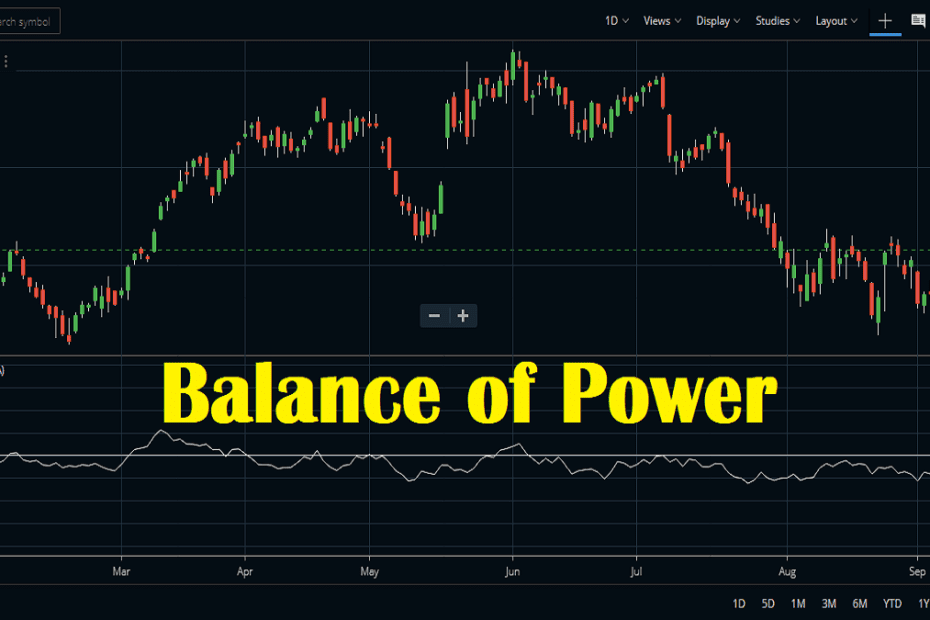Click the Jun axis label
Viewport: 930px width, 620px height.
(512, 571)
